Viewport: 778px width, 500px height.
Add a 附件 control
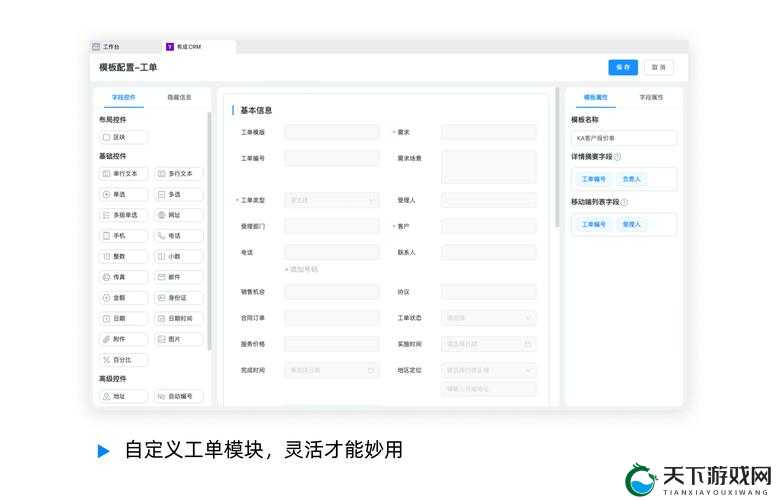[x=123, y=339]
